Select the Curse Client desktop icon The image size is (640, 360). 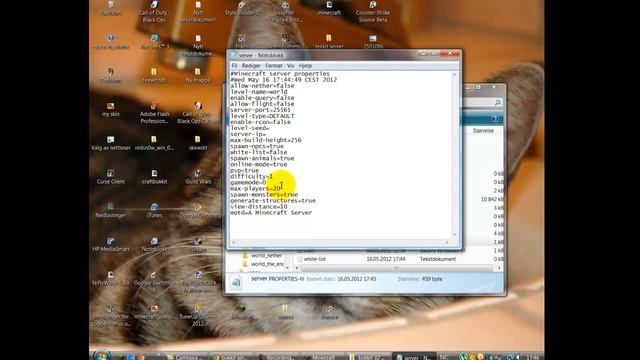click(x=111, y=177)
